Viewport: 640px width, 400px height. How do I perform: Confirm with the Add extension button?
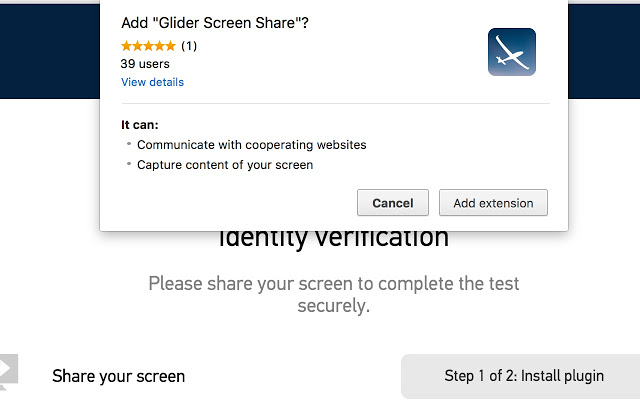[x=493, y=203]
